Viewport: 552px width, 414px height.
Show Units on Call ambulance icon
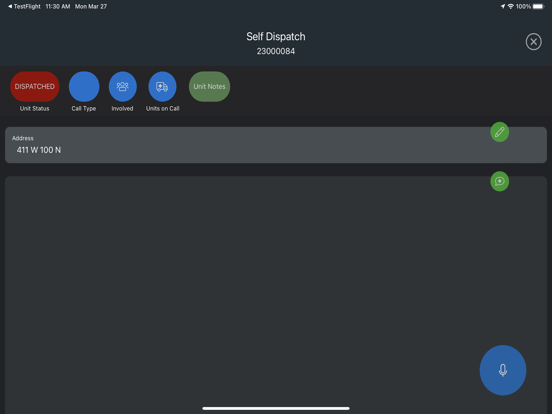point(162,87)
